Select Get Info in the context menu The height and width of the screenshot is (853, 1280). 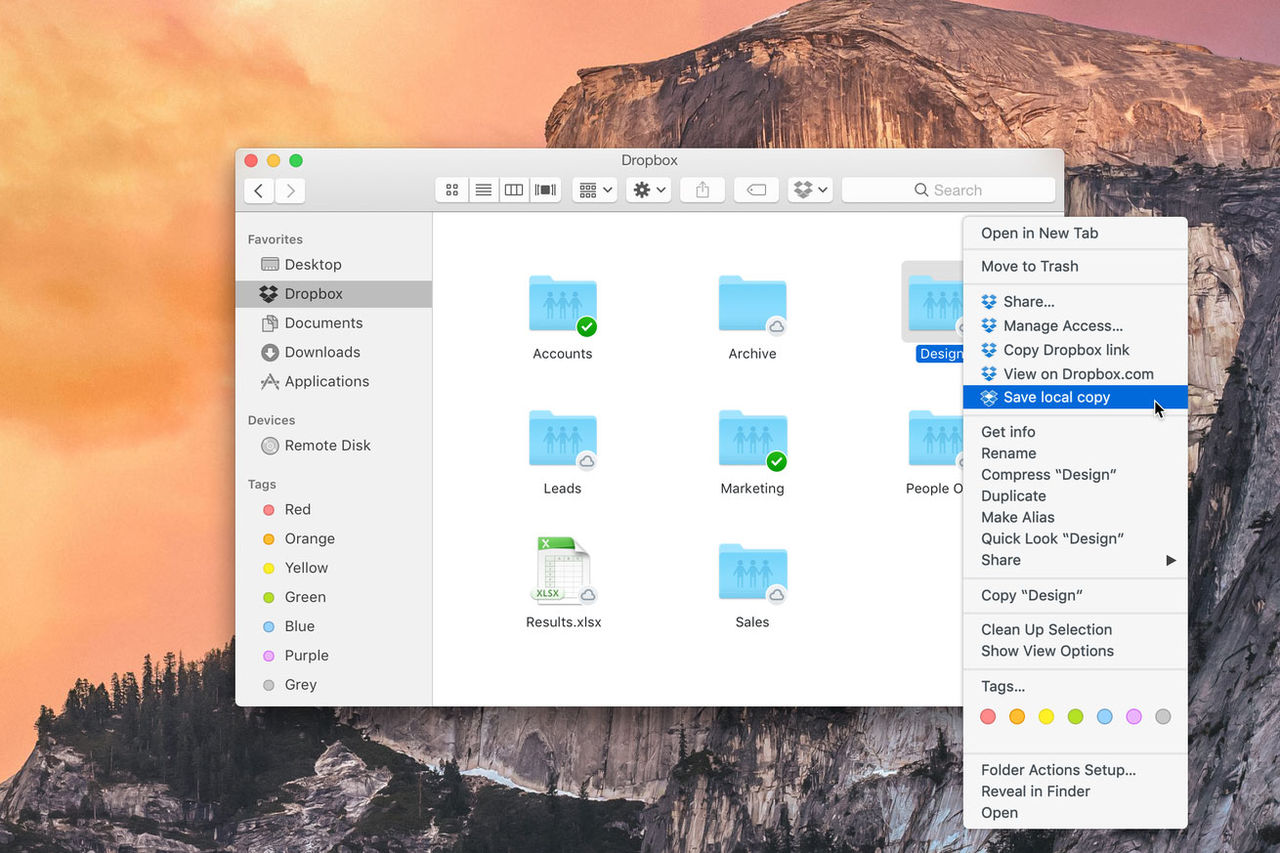point(1007,431)
